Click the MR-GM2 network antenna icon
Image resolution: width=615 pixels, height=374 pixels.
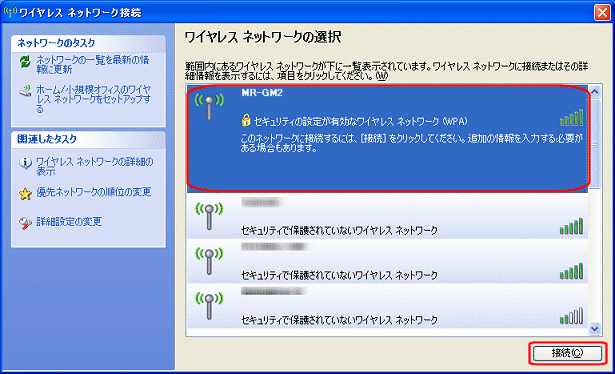pyautogui.click(x=209, y=107)
